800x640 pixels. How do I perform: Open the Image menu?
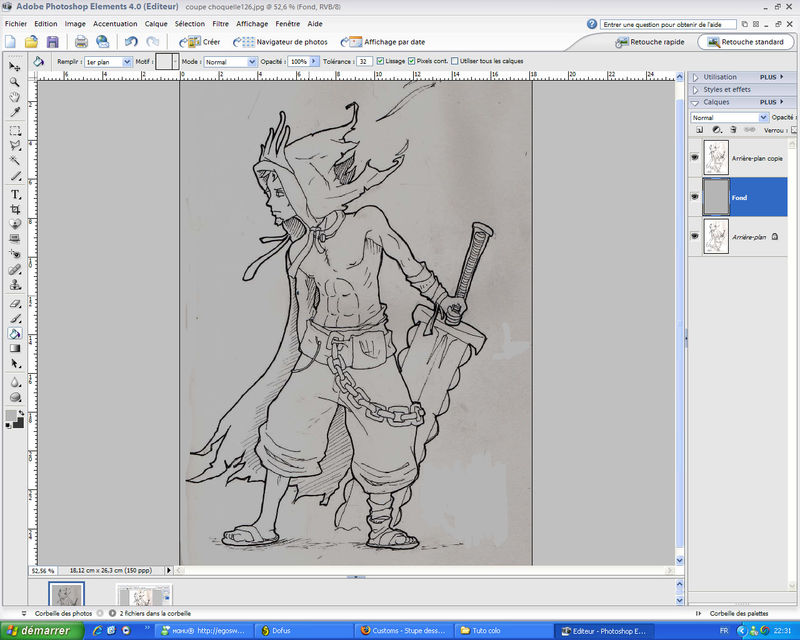(x=75, y=24)
